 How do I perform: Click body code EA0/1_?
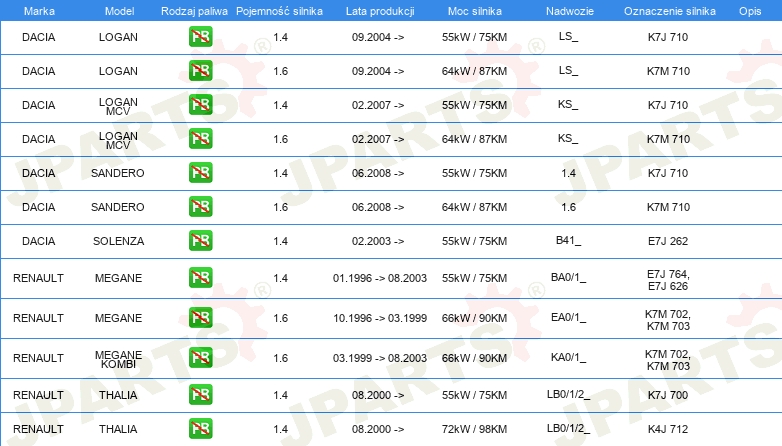coord(568,317)
